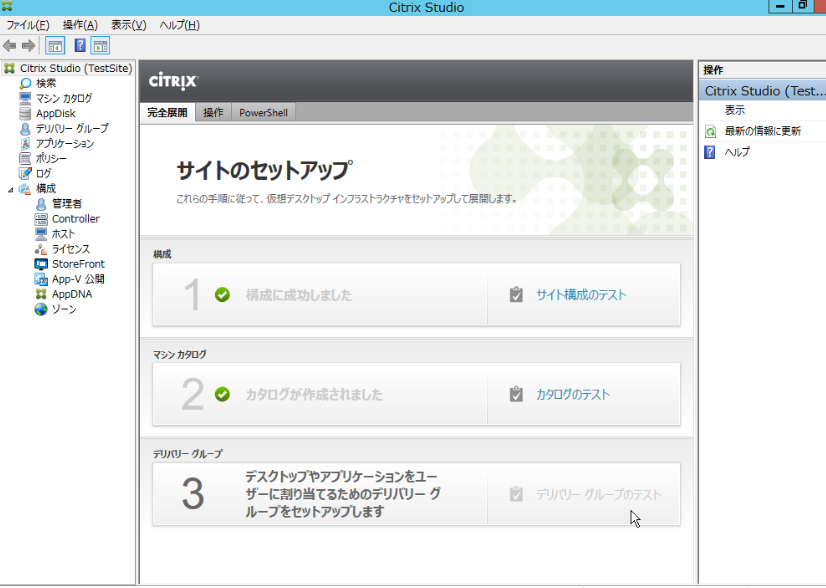Click the カタログのテスト clipboard icon

pos(516,394)
